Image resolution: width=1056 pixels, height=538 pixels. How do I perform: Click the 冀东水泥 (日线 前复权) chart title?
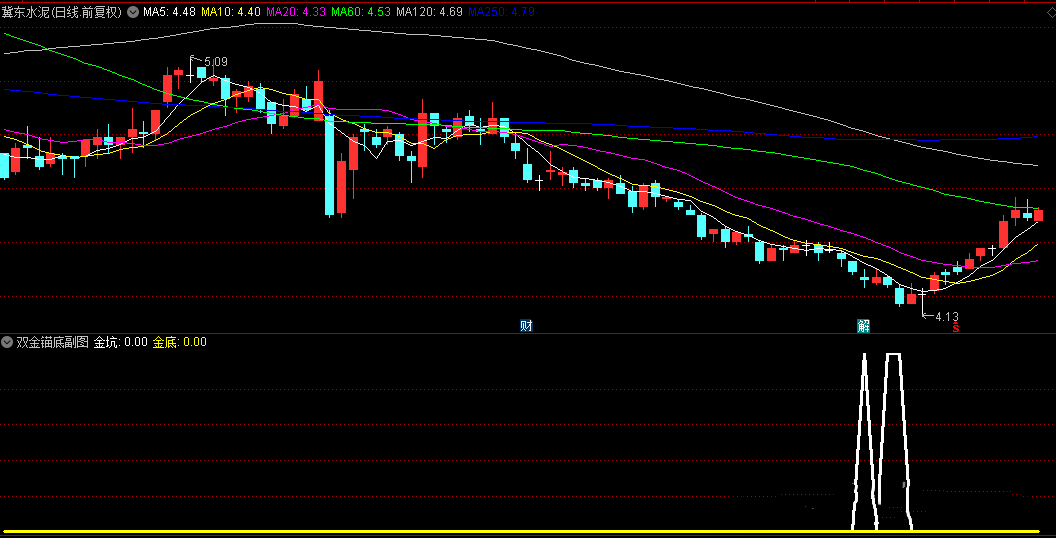(61, 13)
